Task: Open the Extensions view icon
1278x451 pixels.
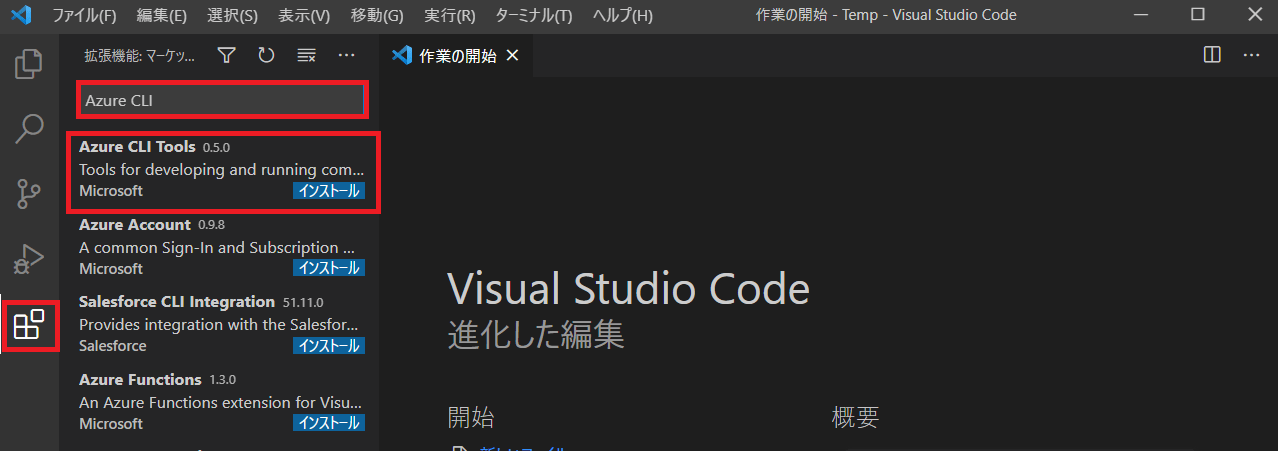Action: [29, 324]
